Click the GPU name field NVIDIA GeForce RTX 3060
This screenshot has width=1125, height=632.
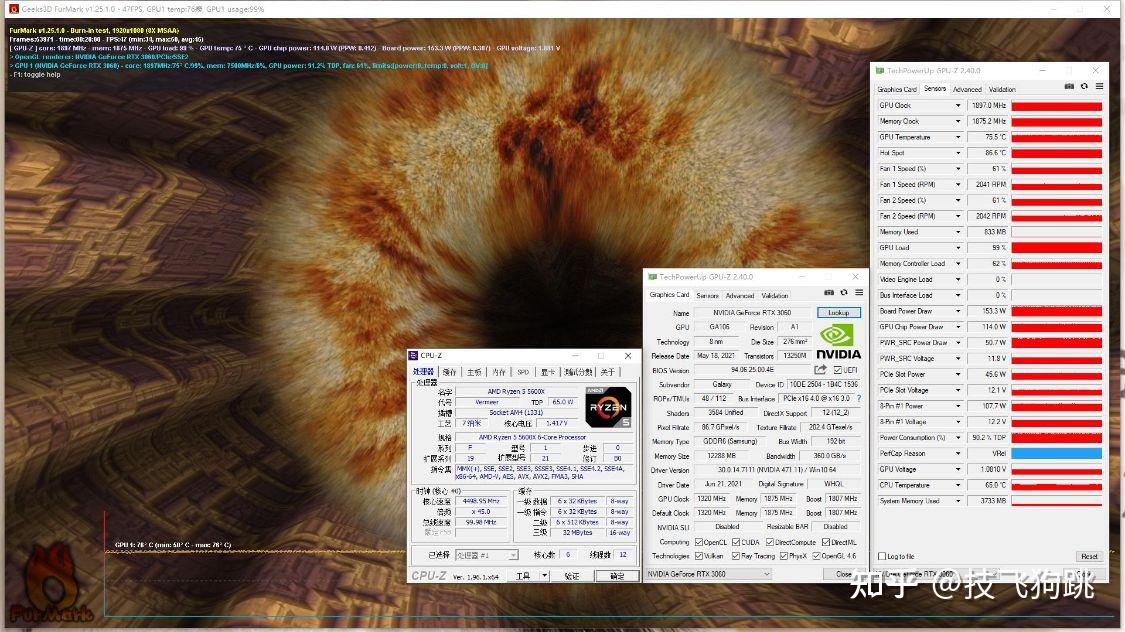[752, 313]
